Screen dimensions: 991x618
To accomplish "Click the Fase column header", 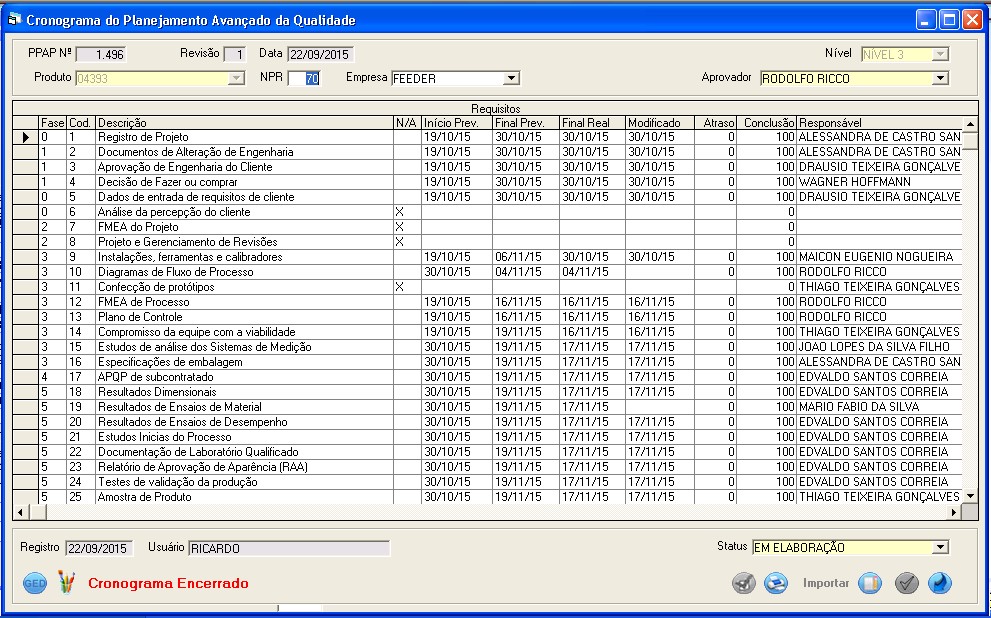I will [x=53, y=123].
